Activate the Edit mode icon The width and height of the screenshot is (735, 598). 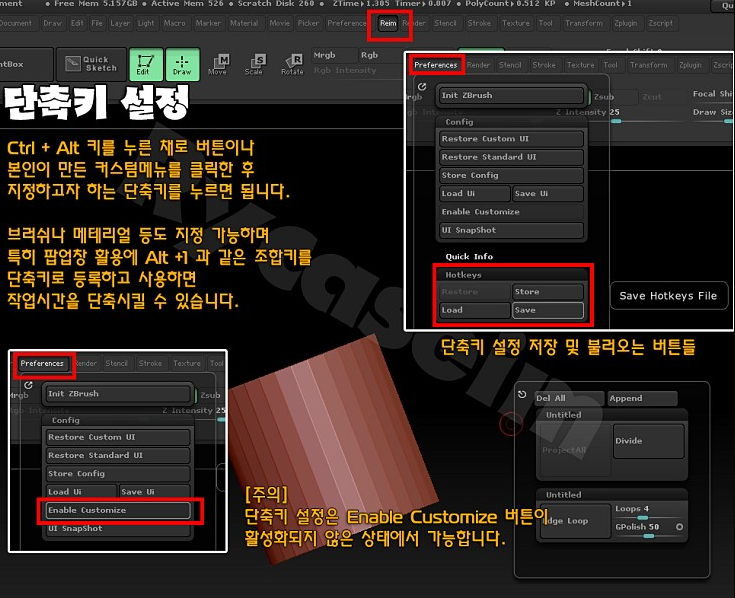click(x=146, y=64)
